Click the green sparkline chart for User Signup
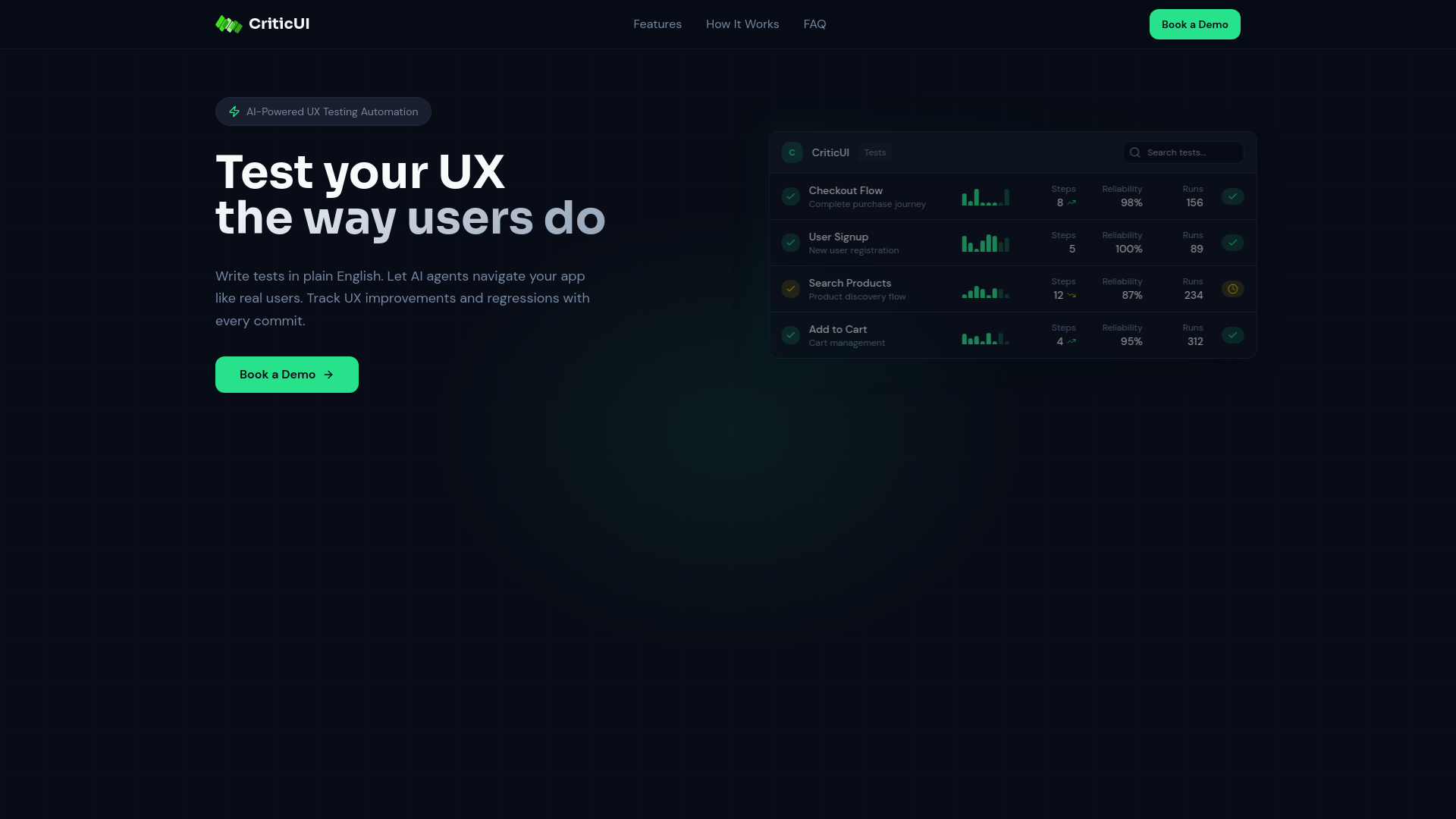This screenshot has width=1456, height=819. pyautogui.click(x=985, y=243)
